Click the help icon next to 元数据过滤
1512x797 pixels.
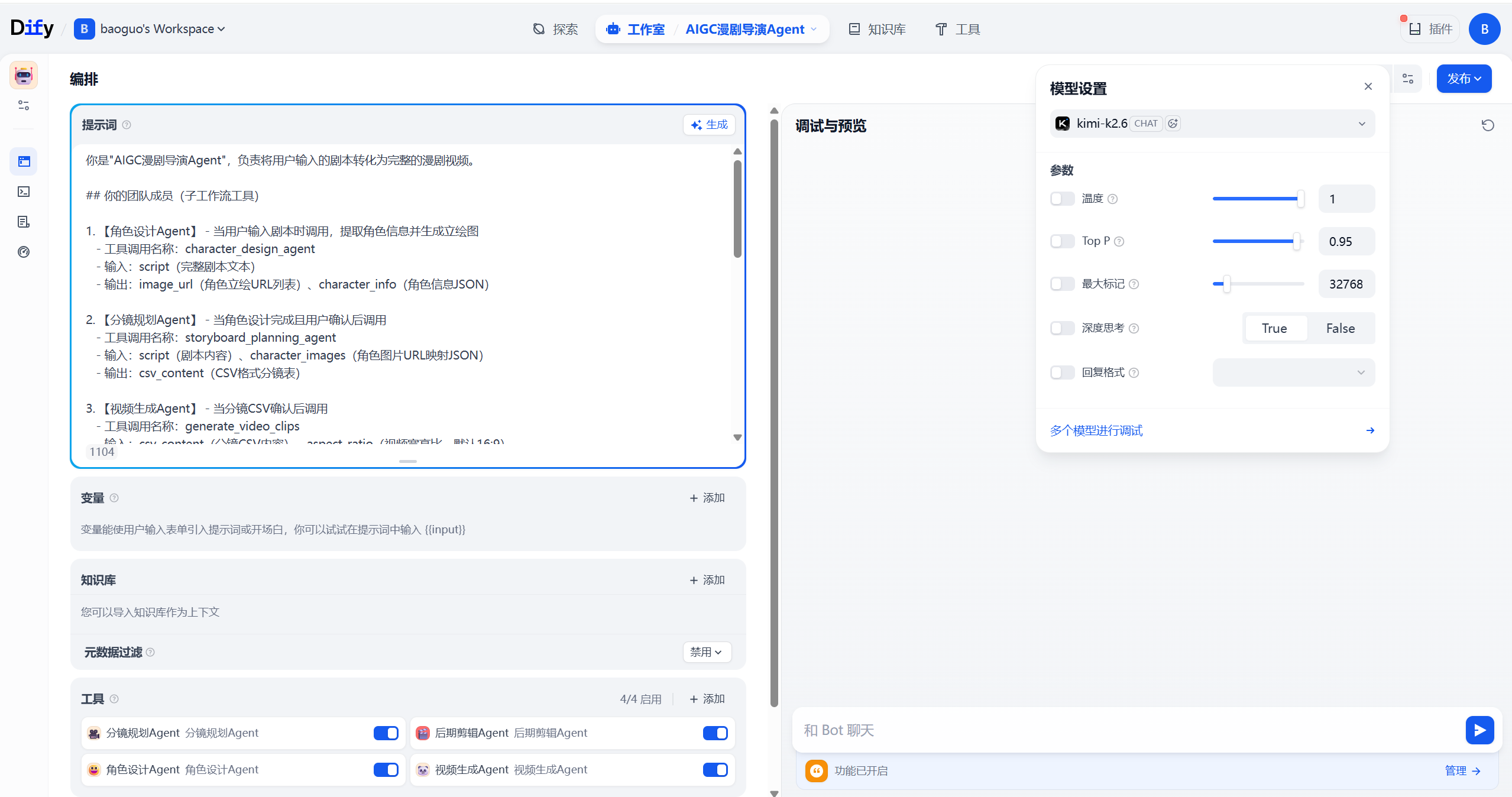tap(150, 652)
